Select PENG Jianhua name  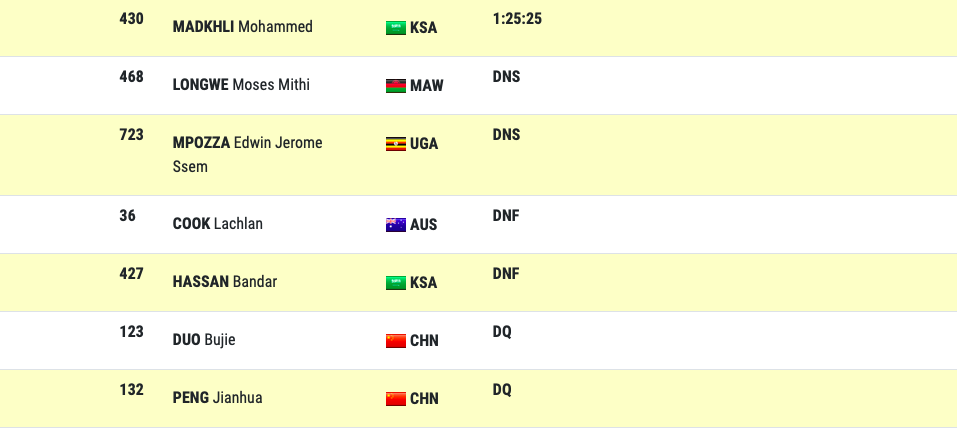(217, 397)
